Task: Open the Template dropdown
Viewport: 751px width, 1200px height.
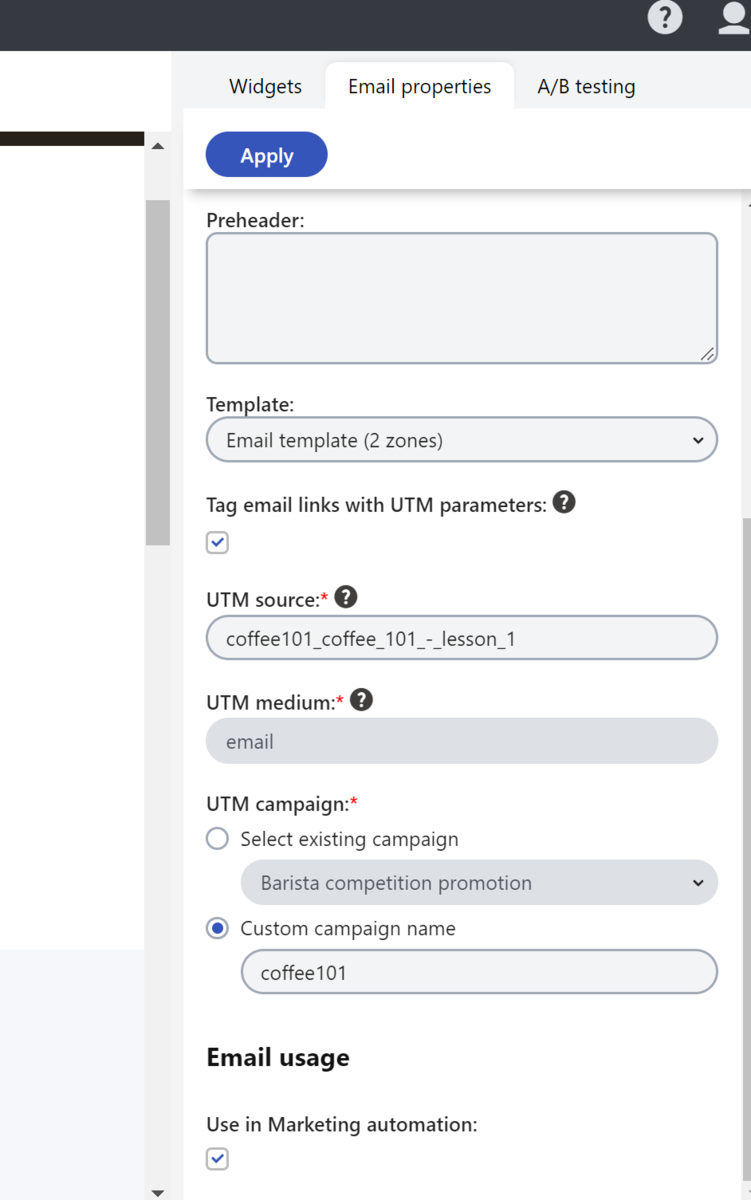Action: coord(462,440)
